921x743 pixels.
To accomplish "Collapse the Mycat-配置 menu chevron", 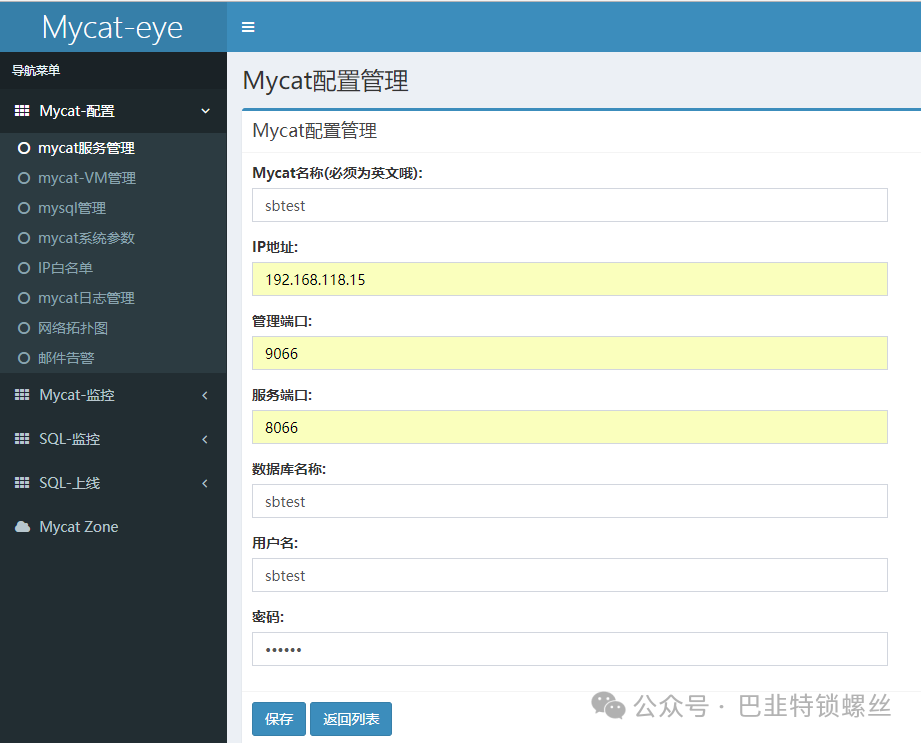I will tap(206, 111).
